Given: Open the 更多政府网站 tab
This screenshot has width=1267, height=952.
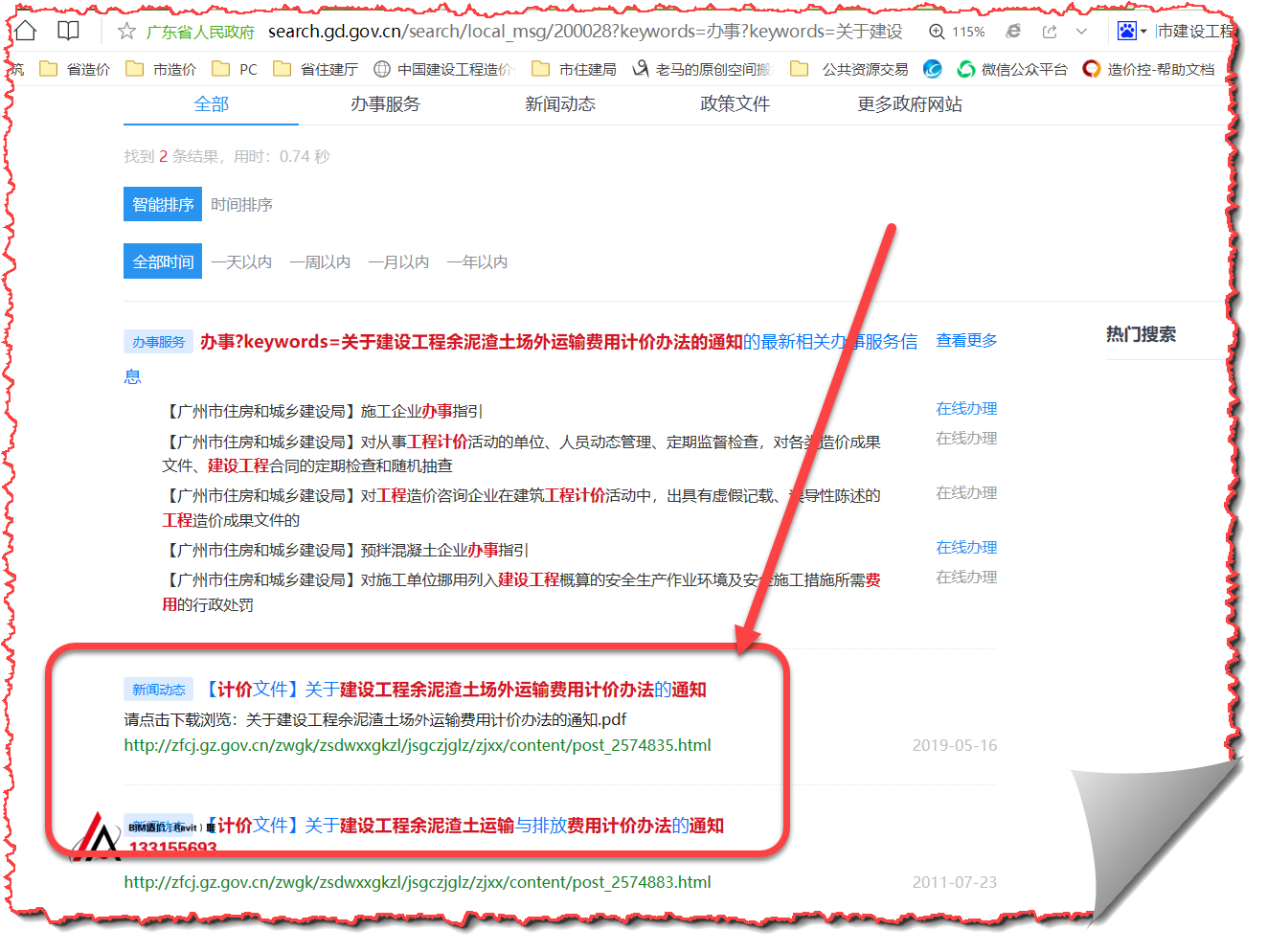Looking at the screenshot, I should [x=910, y=103].
